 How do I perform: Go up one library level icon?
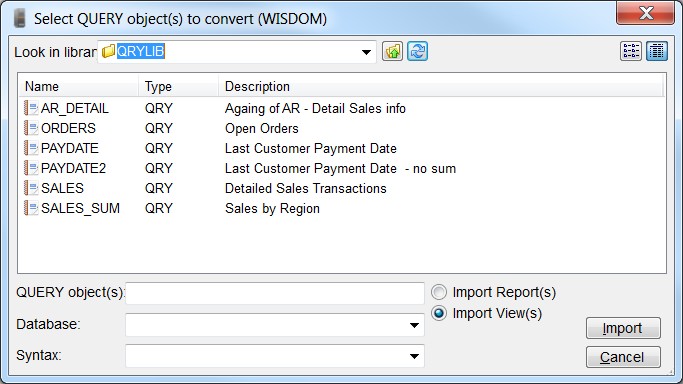[x=392, y=52]
